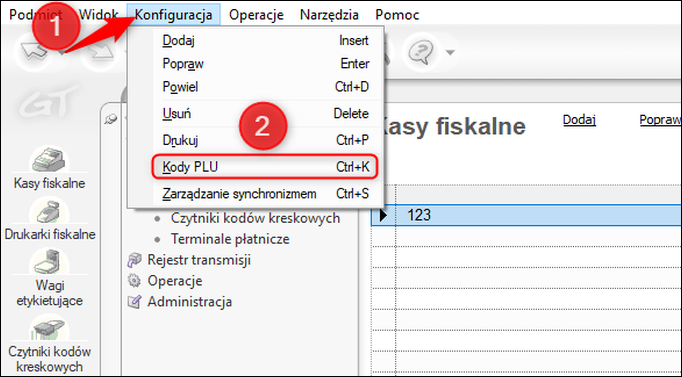The image size is (682, 377).
Task: Click the Operacje gear icon in tree
Action: point(134,281)
